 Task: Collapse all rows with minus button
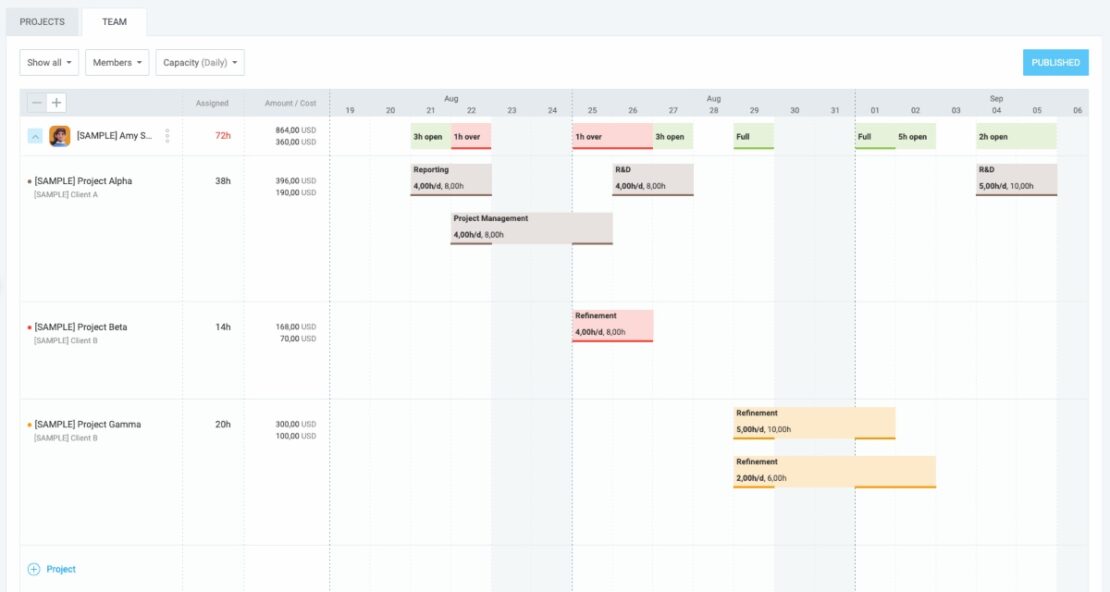coord(37,103)
